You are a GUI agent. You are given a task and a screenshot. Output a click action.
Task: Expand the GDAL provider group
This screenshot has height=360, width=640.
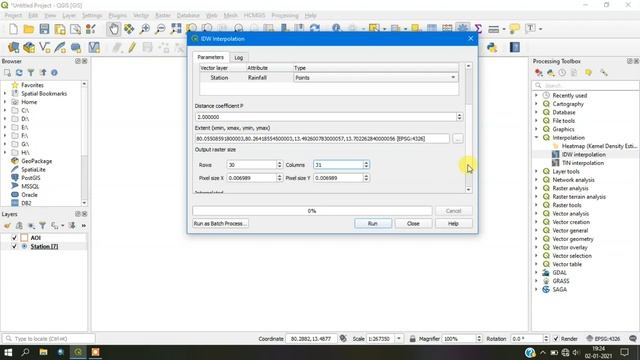[536, 273]
